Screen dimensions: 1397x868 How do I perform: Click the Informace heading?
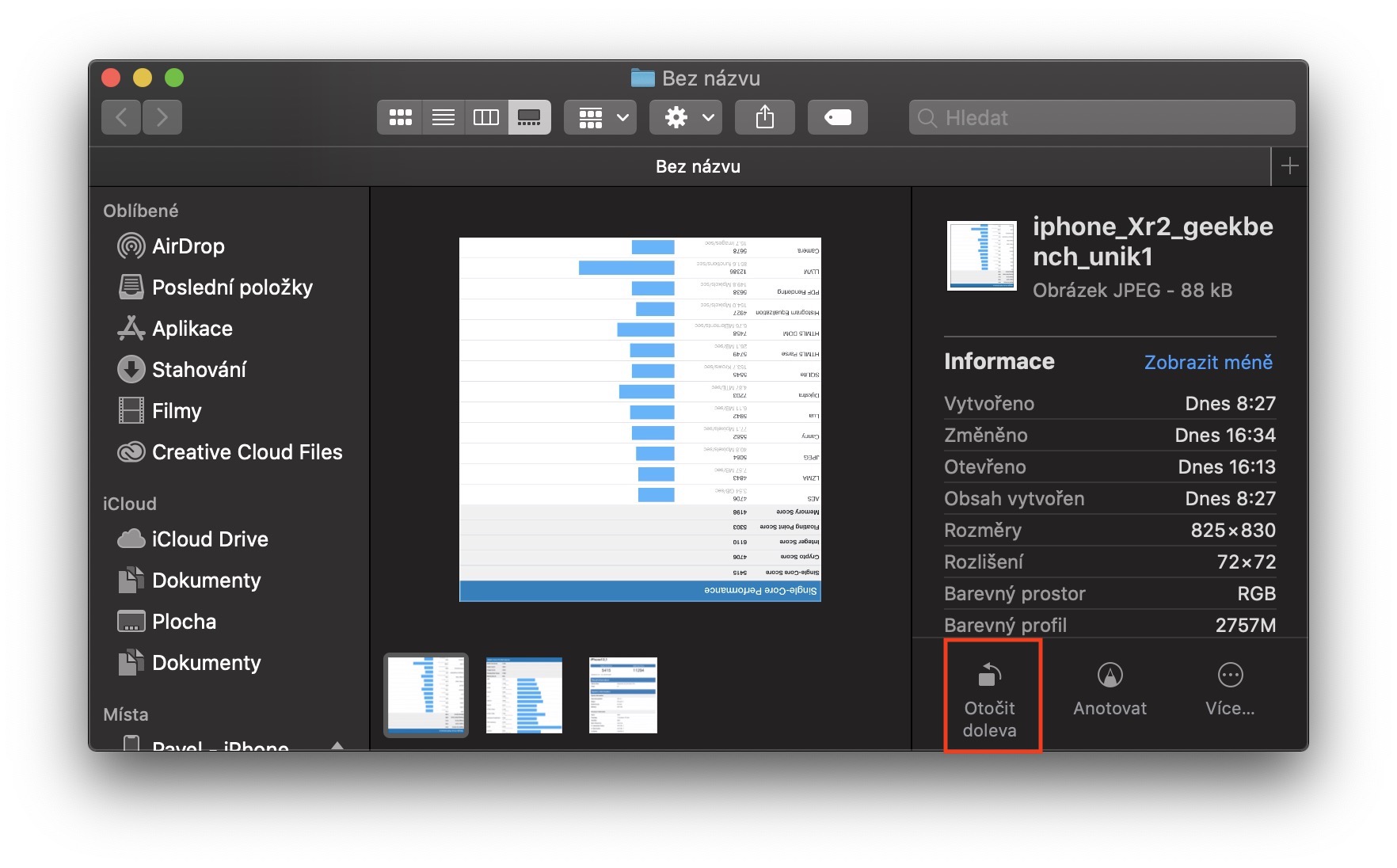coord(999,362)
